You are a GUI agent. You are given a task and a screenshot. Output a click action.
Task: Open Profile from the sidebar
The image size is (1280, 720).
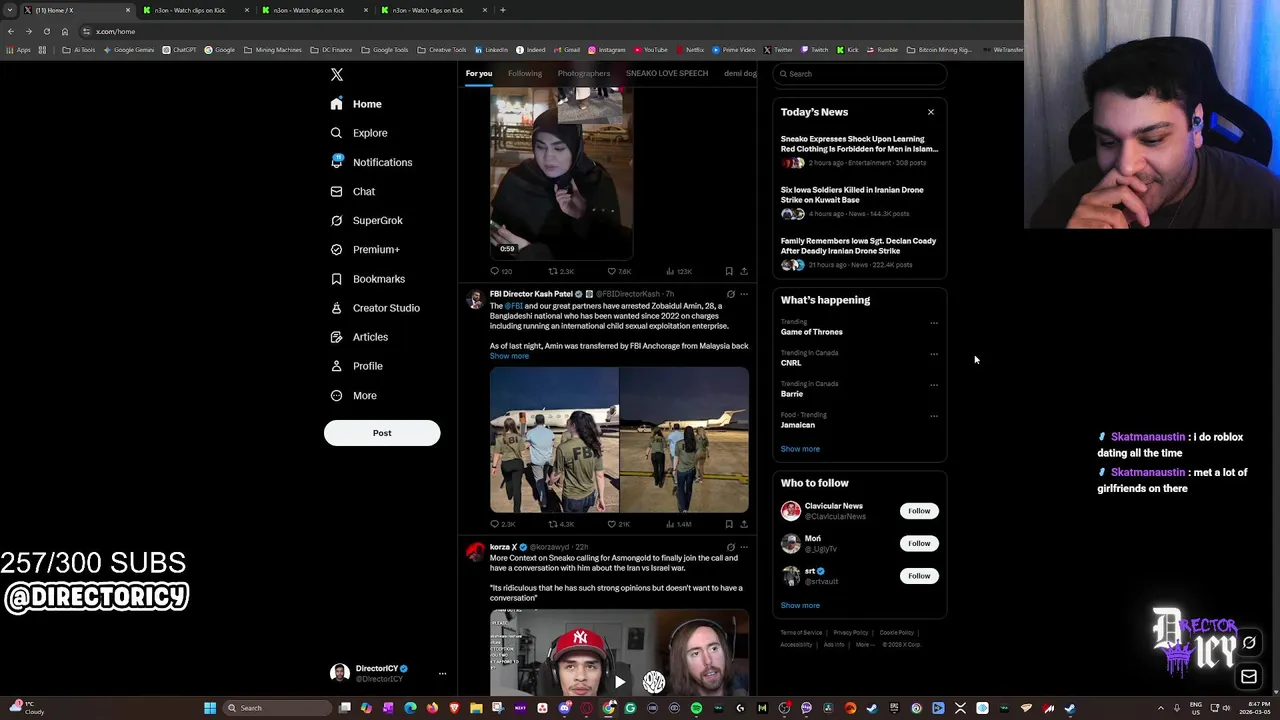(x=356, y=366)
